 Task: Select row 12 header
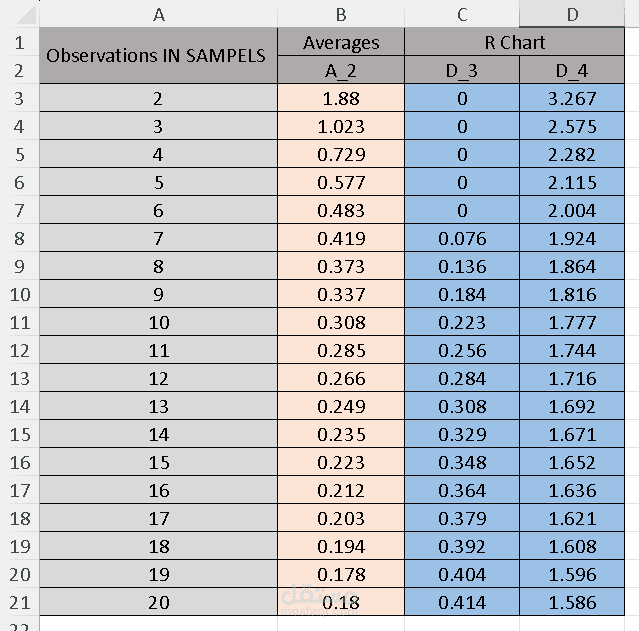(x=19, y=350)
